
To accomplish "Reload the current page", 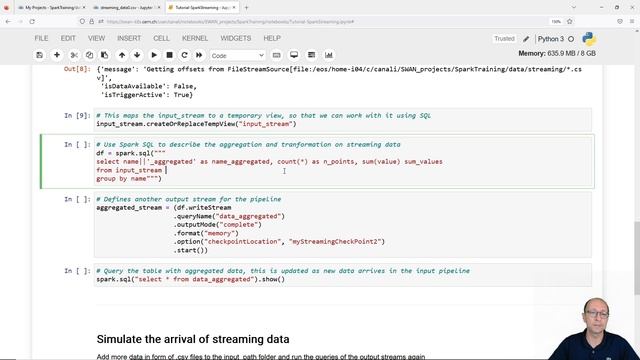I will click(32, 22).
